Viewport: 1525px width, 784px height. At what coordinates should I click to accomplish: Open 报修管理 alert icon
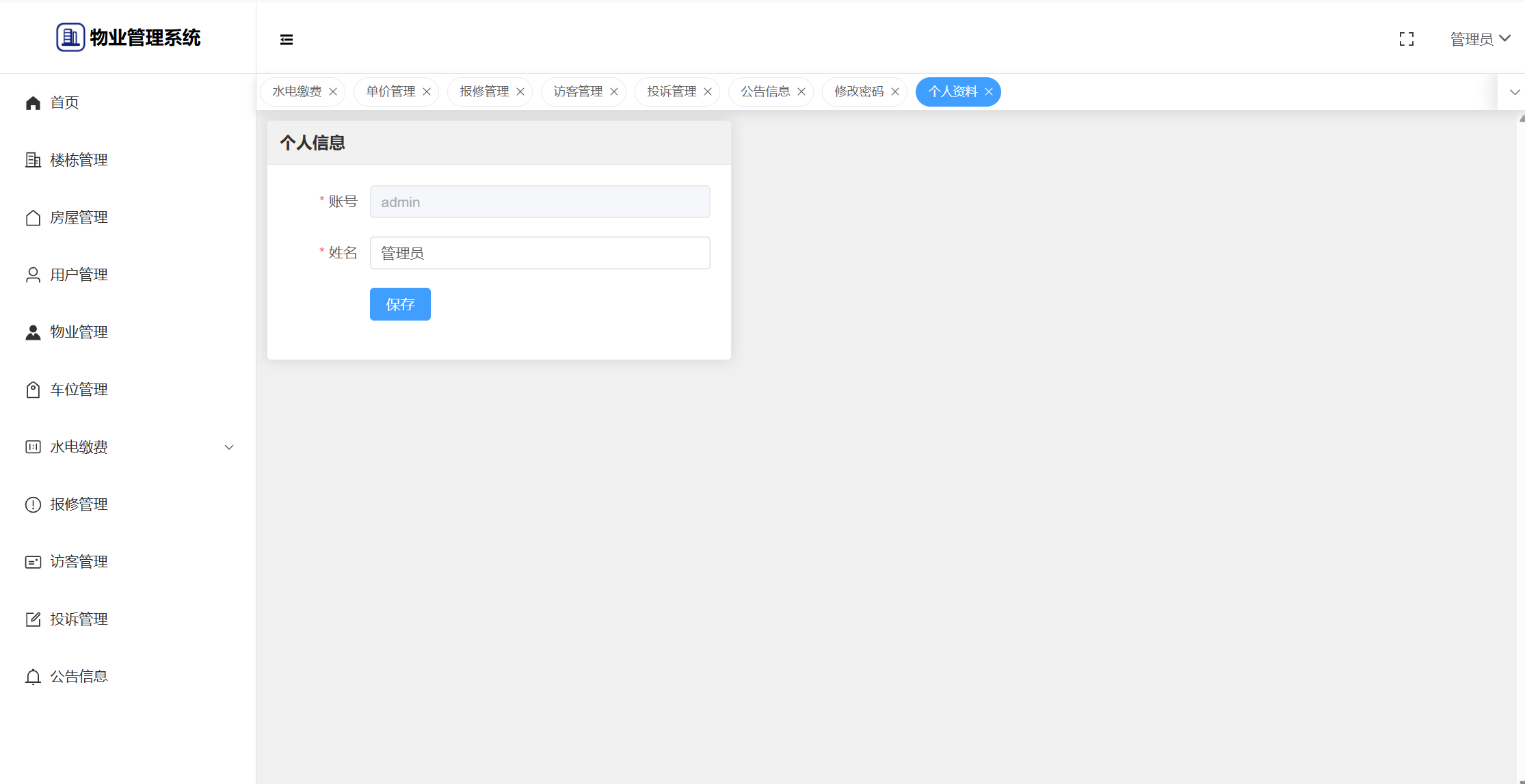[33, 504]
